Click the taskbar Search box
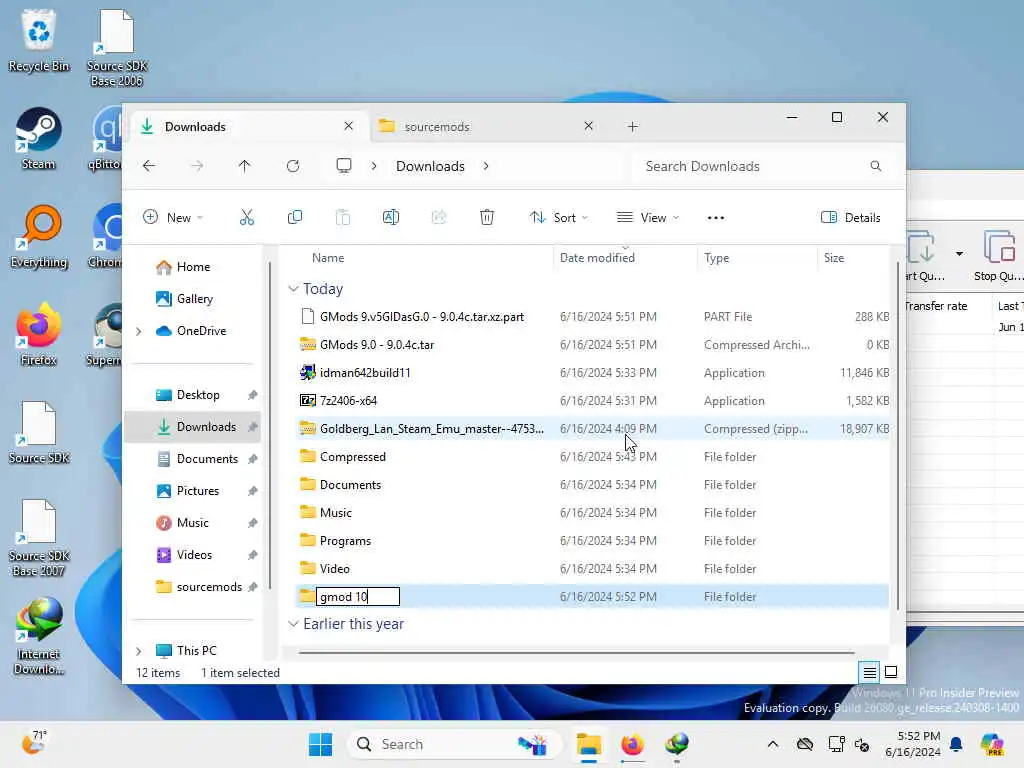 click(455, 744)
